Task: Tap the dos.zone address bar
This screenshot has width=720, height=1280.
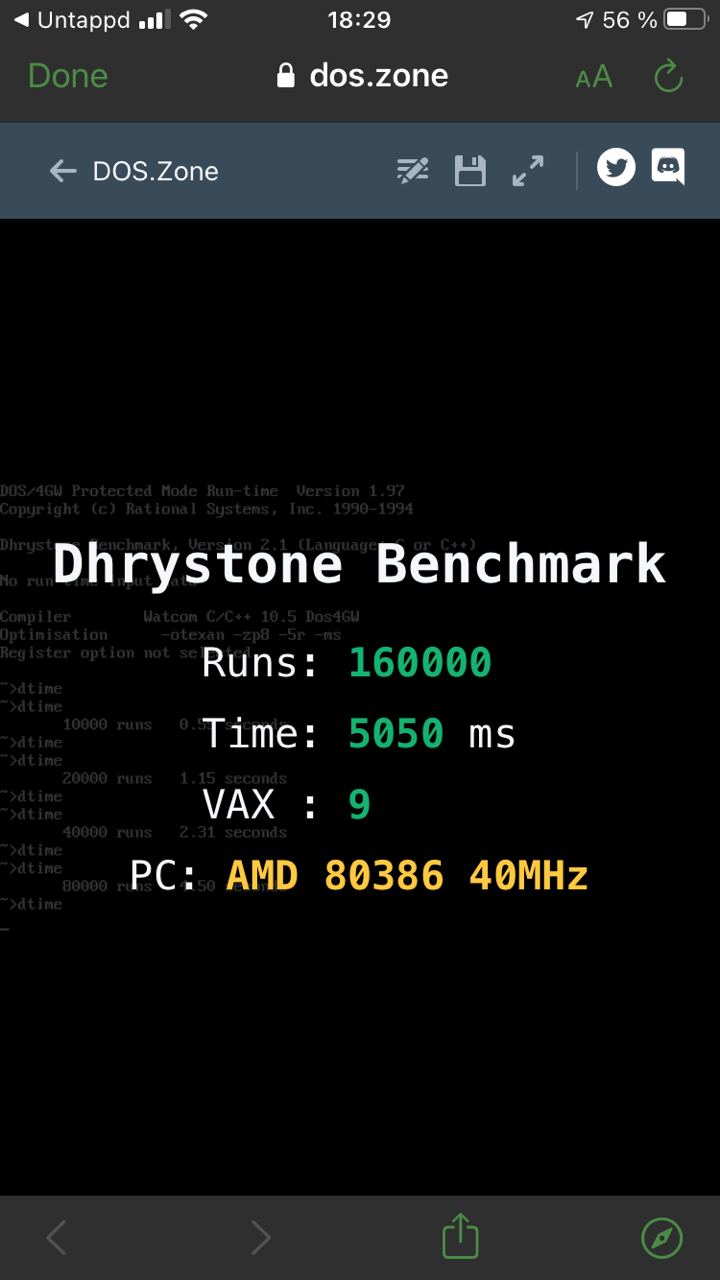Action: coord(362,76)
